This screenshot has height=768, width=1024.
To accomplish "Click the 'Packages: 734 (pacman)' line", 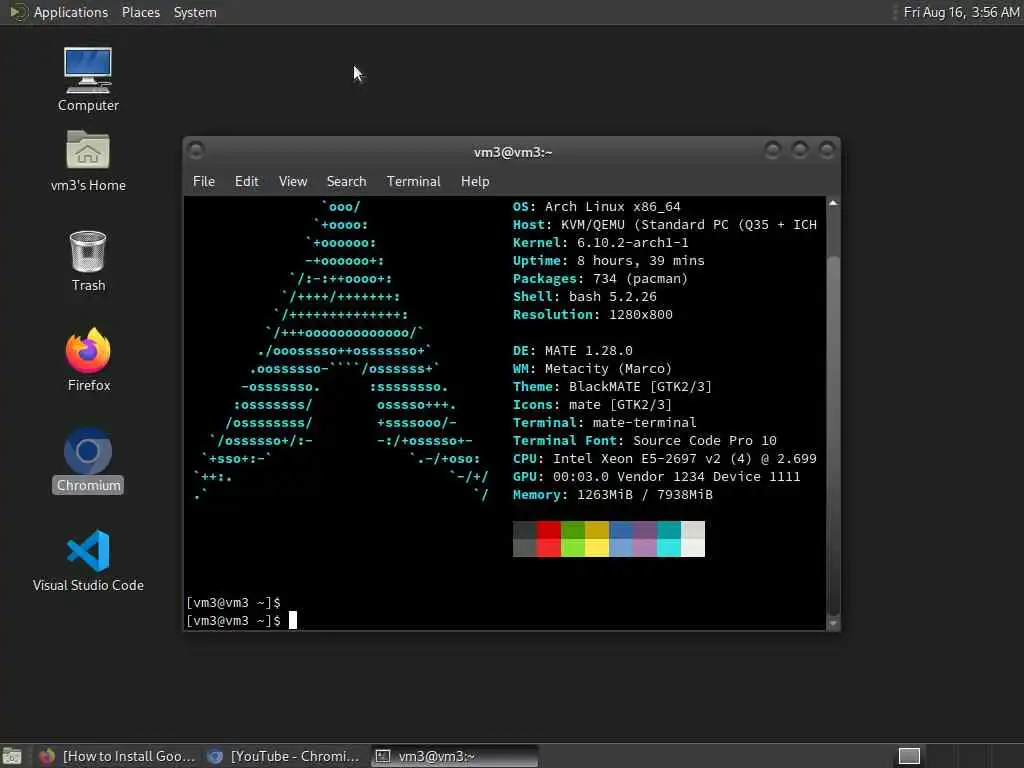I will tap(600, 279).
